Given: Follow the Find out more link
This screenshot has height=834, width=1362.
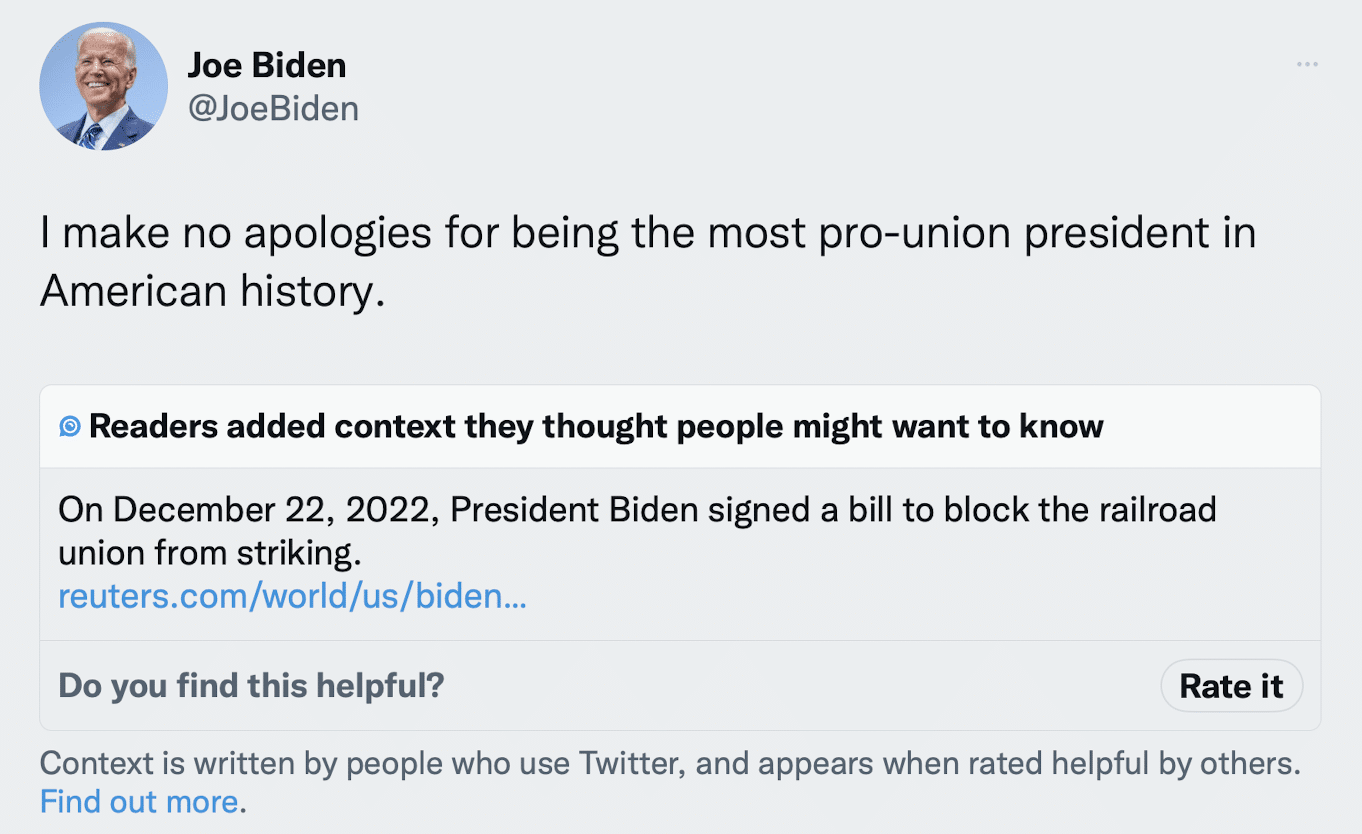Looking at the screenshot, I should tap(139, 801).
